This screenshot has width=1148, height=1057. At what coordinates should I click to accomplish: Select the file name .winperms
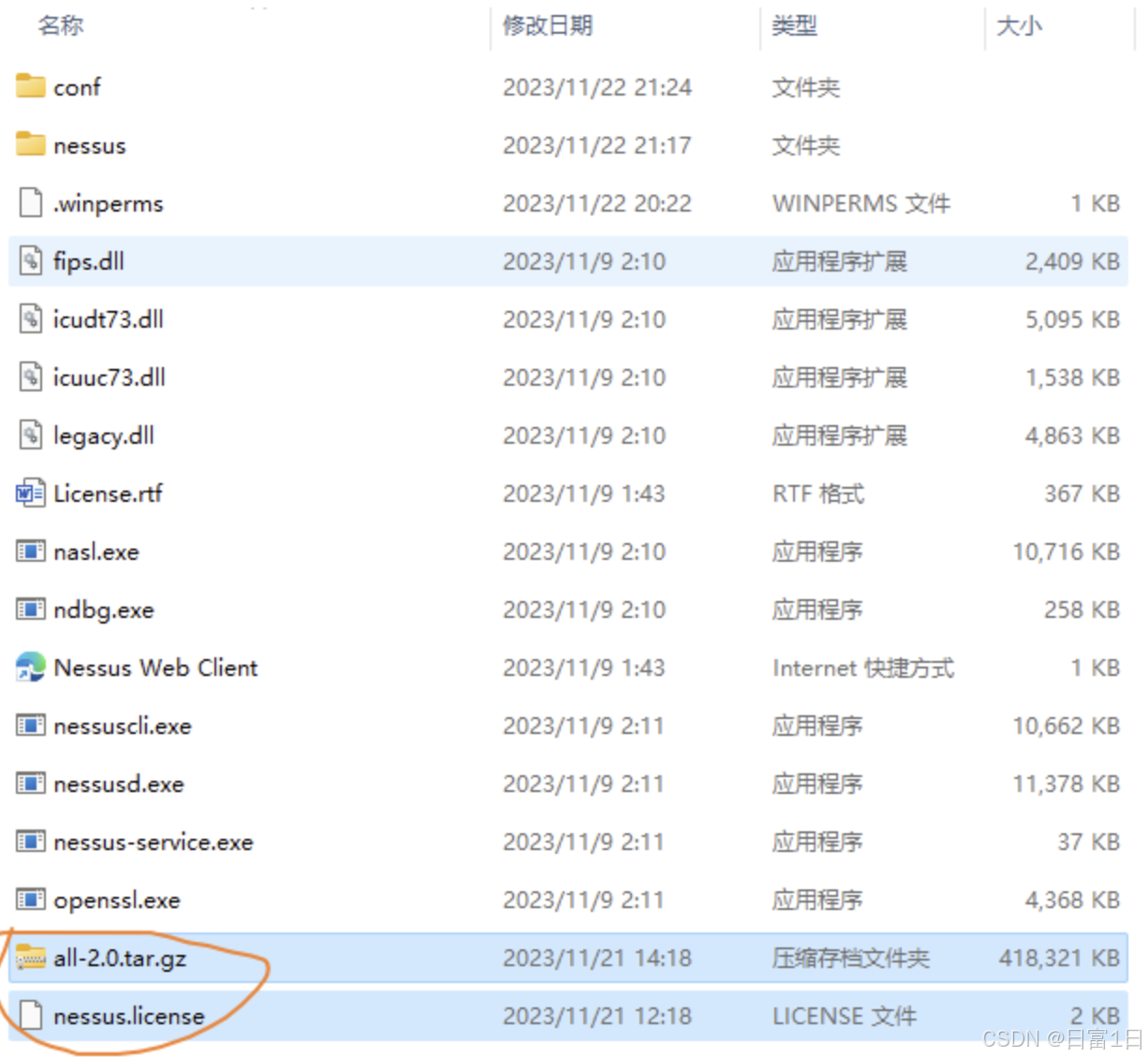(x=109, y=203)
